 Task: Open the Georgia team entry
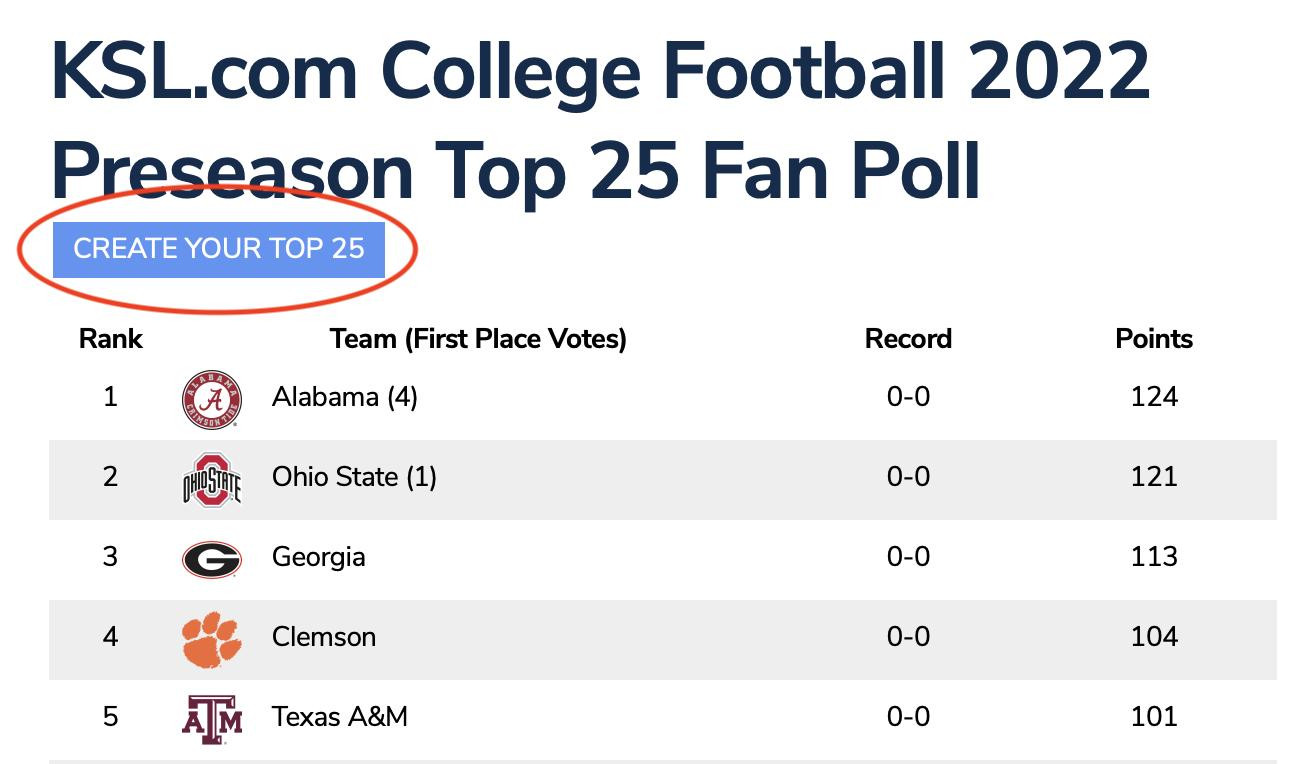pos(318,557)
